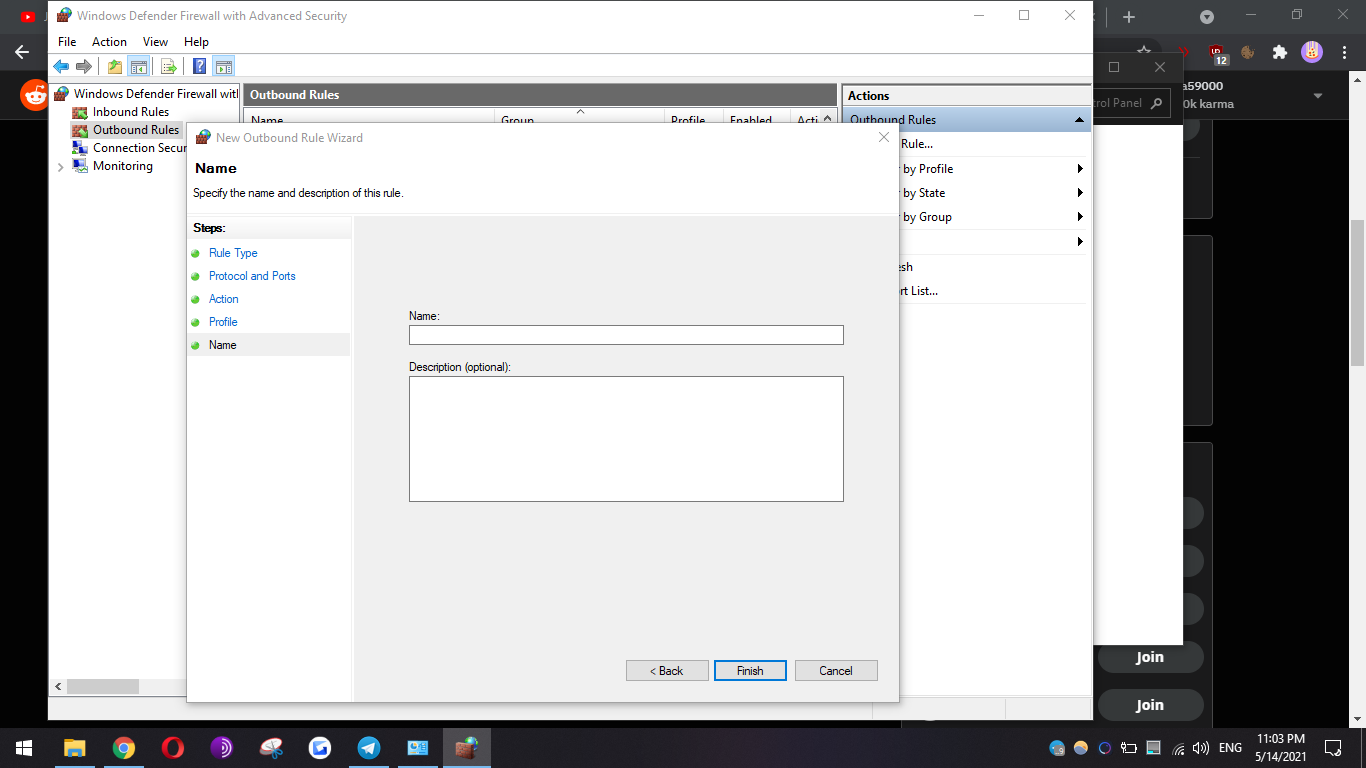Click the folder icon with green arrow in toolbar

[x=114, y=66]
